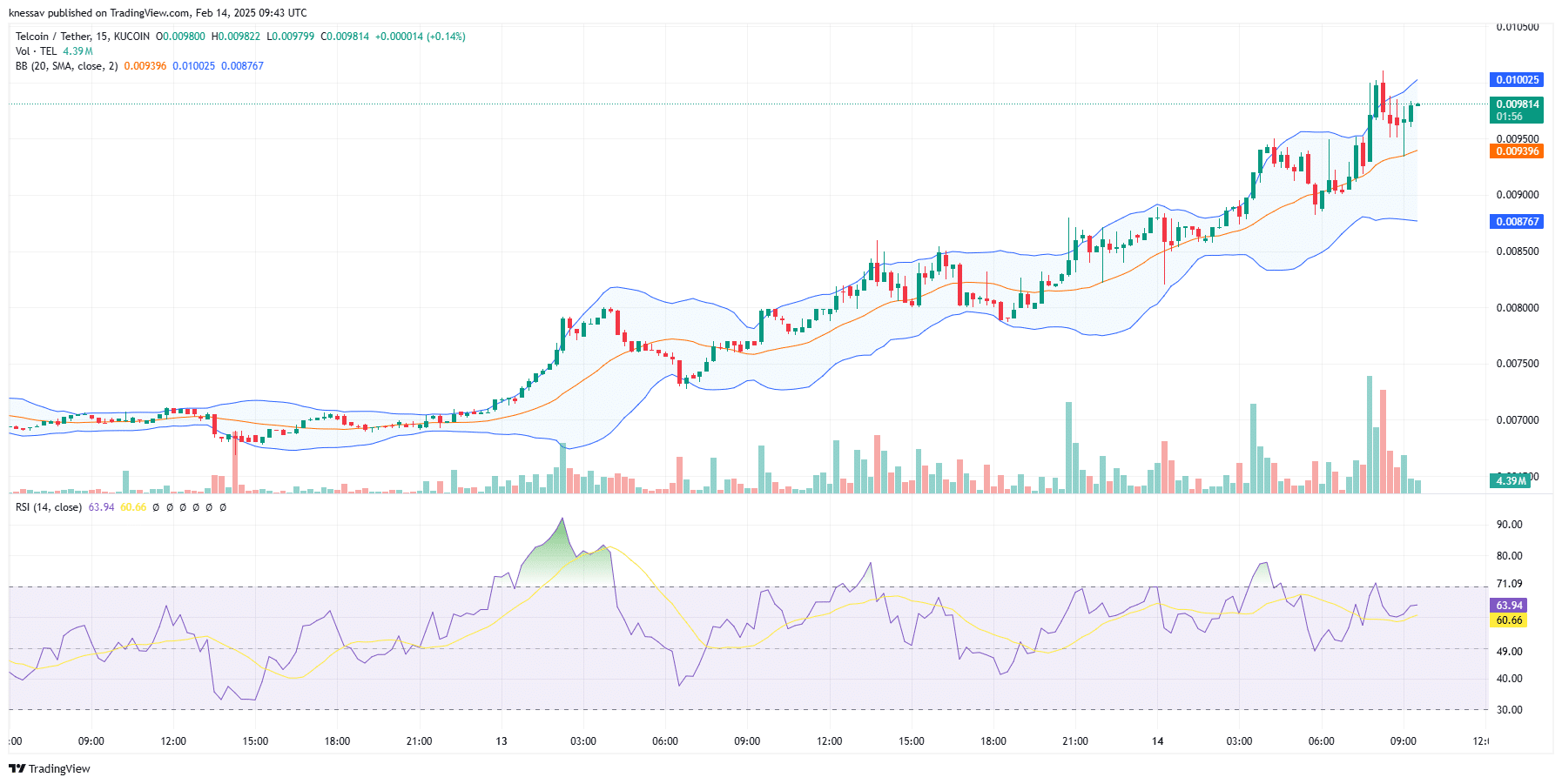Click the open value O0.009800
The height and width of the screenshot is (784, 1562).
[180, 37]
